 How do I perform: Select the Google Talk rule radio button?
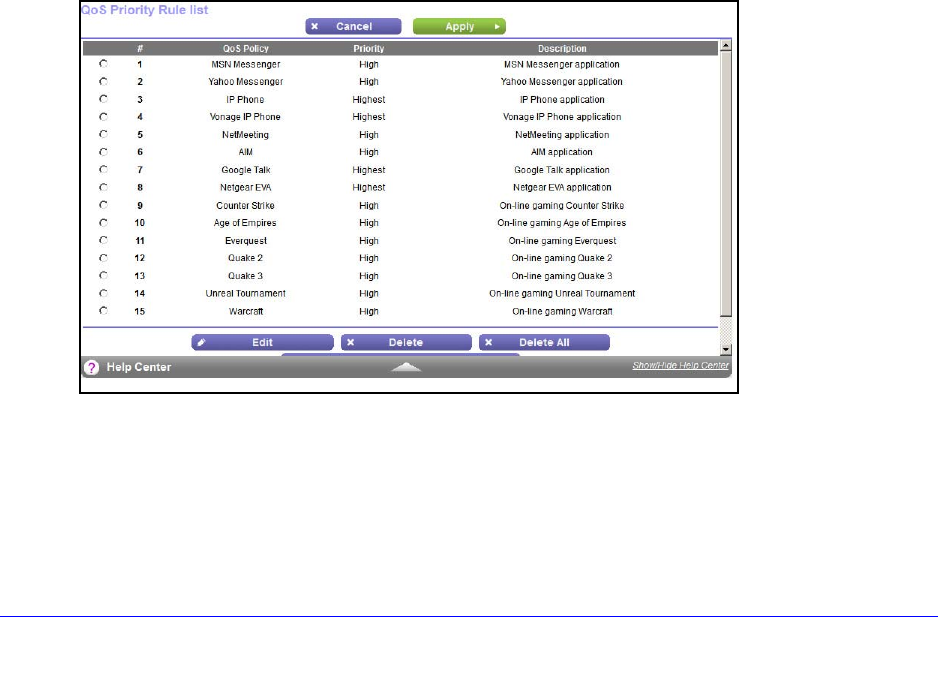(x=104, y=169)
